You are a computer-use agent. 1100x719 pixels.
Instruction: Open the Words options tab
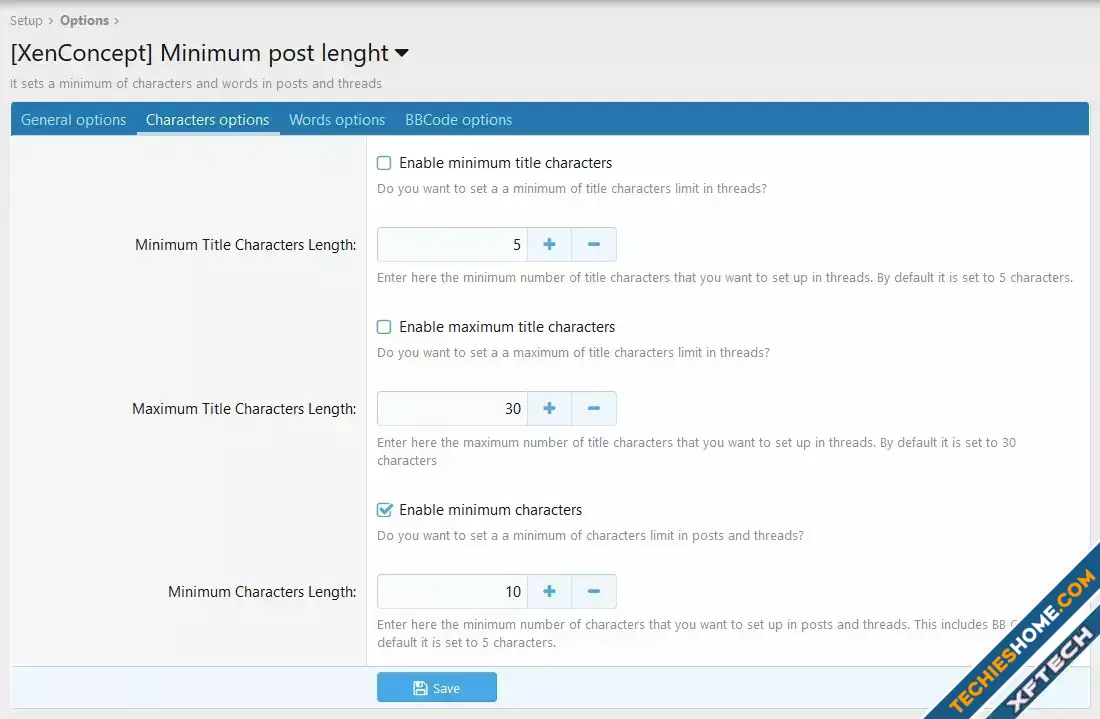[x=337, y=120]
